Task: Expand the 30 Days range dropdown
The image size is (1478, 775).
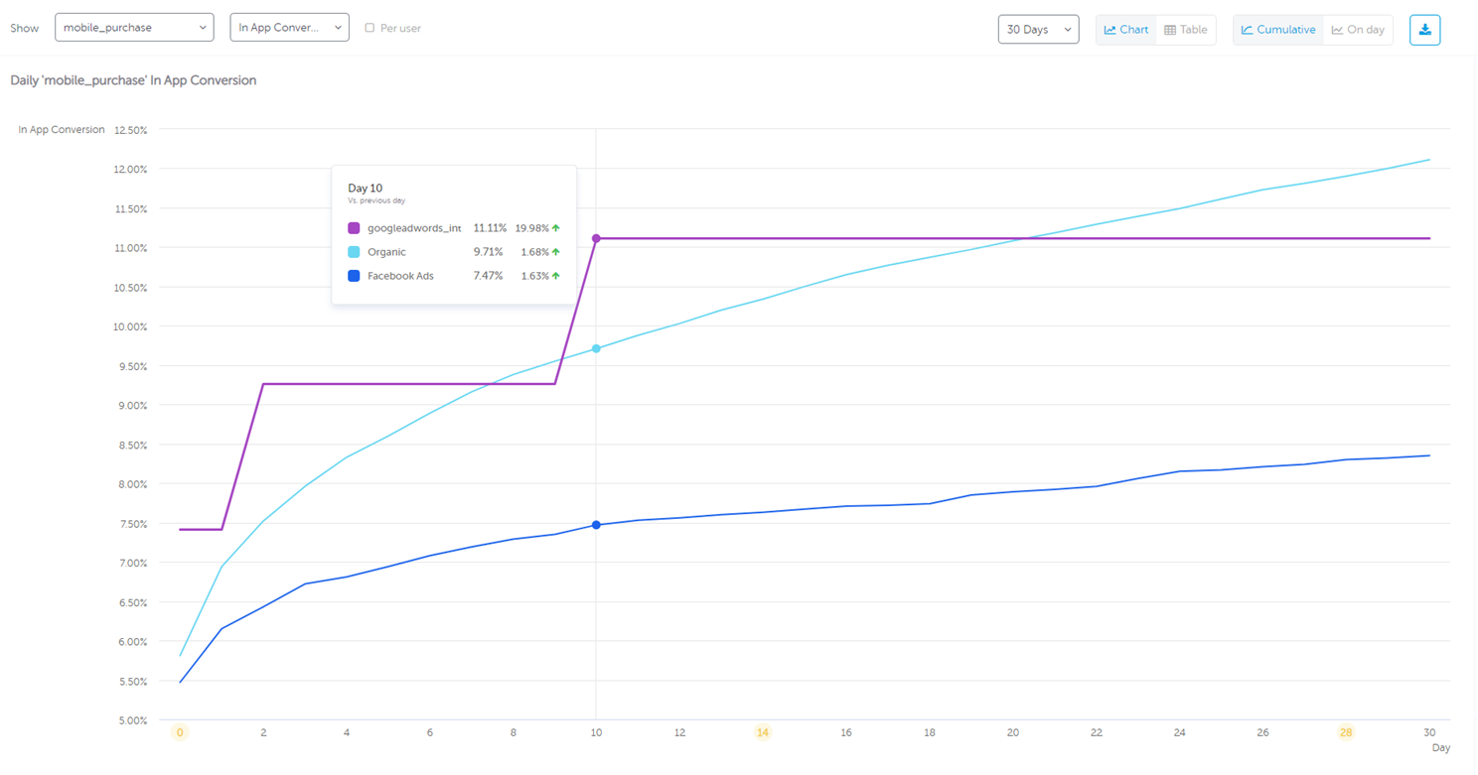Action: tap(1038, 30)
